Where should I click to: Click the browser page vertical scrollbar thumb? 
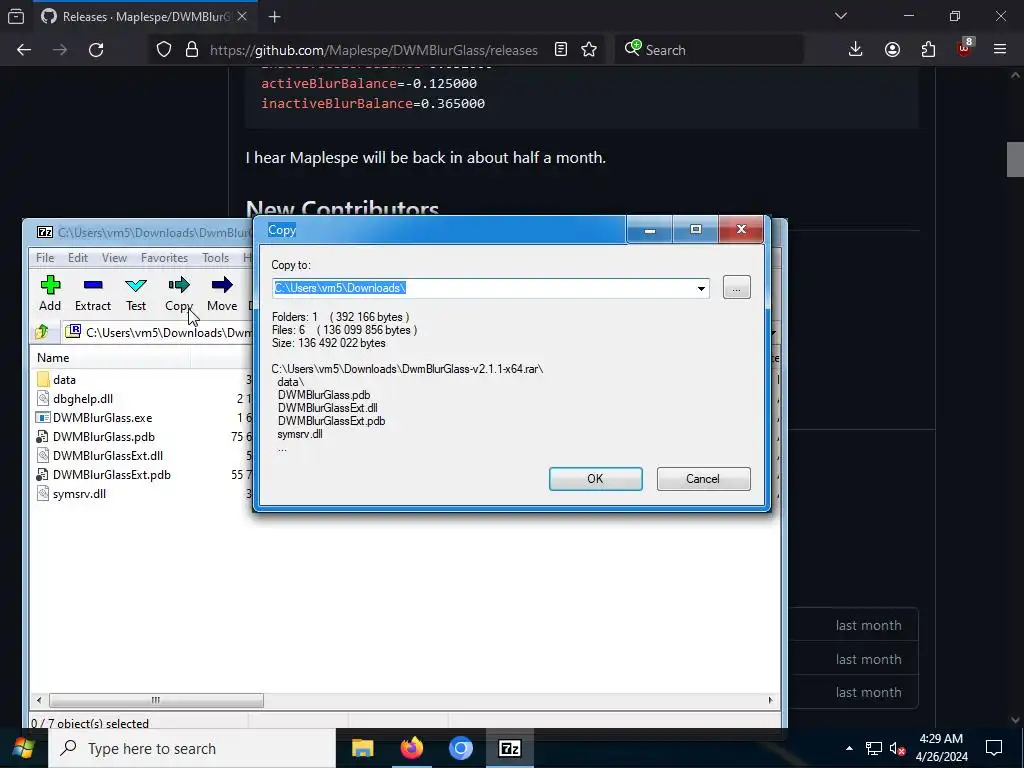[x=1015, y=159]
